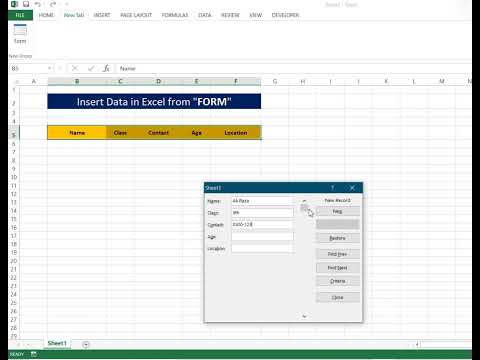Click the previous sheet navigation arrow
The height and width of the screenshot is (360, 480).
18,344
